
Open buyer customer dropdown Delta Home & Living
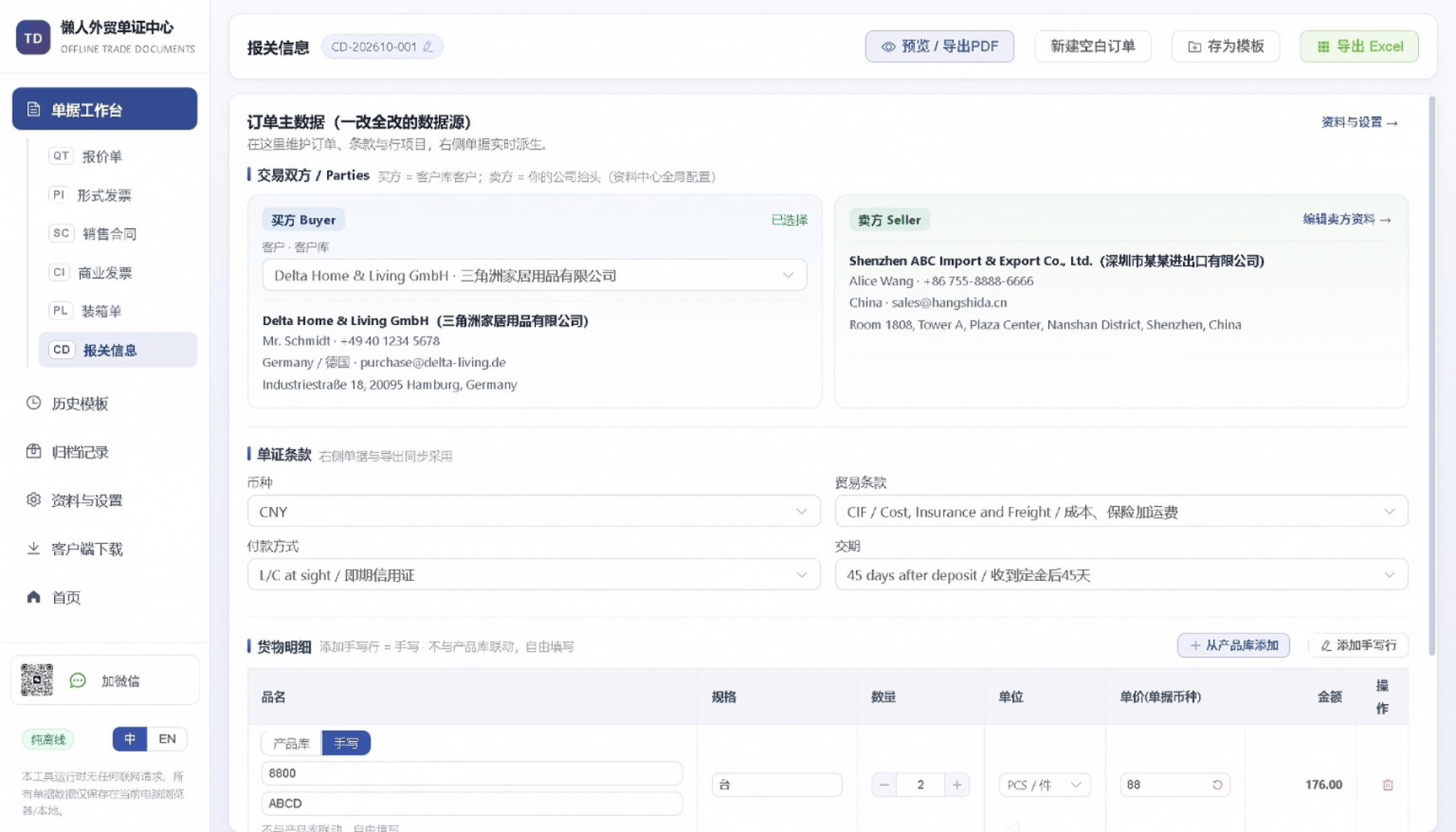(534, 275)
